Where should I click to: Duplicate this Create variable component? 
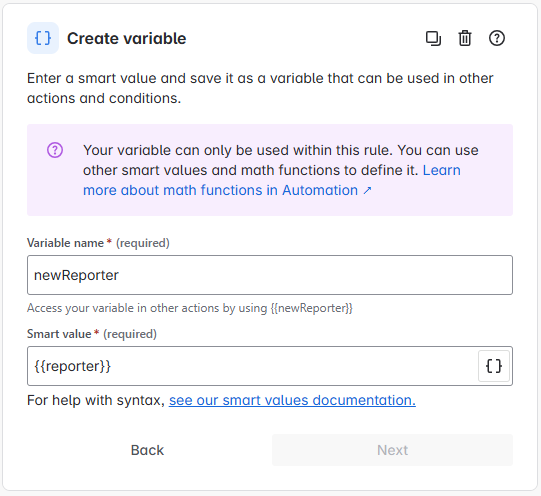pos(433,38)
